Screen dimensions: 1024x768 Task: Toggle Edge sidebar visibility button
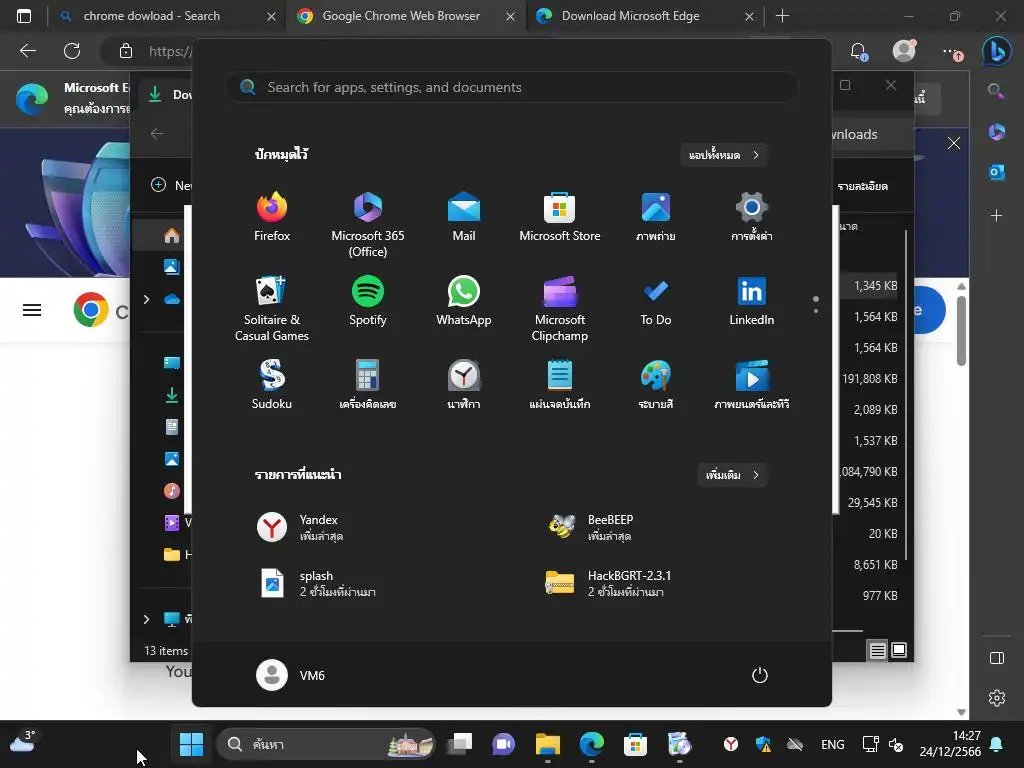click(997, 658)
